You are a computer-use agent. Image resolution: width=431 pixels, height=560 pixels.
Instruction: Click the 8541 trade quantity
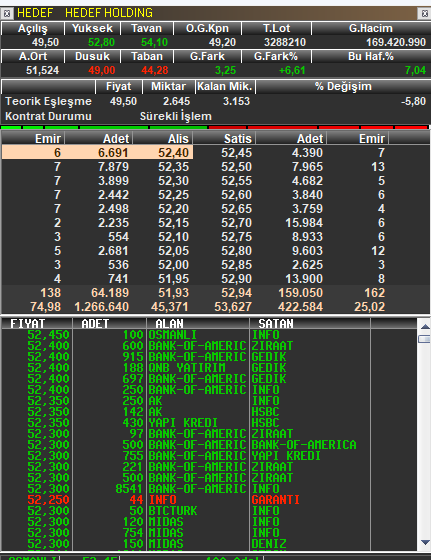coord(129,489)
